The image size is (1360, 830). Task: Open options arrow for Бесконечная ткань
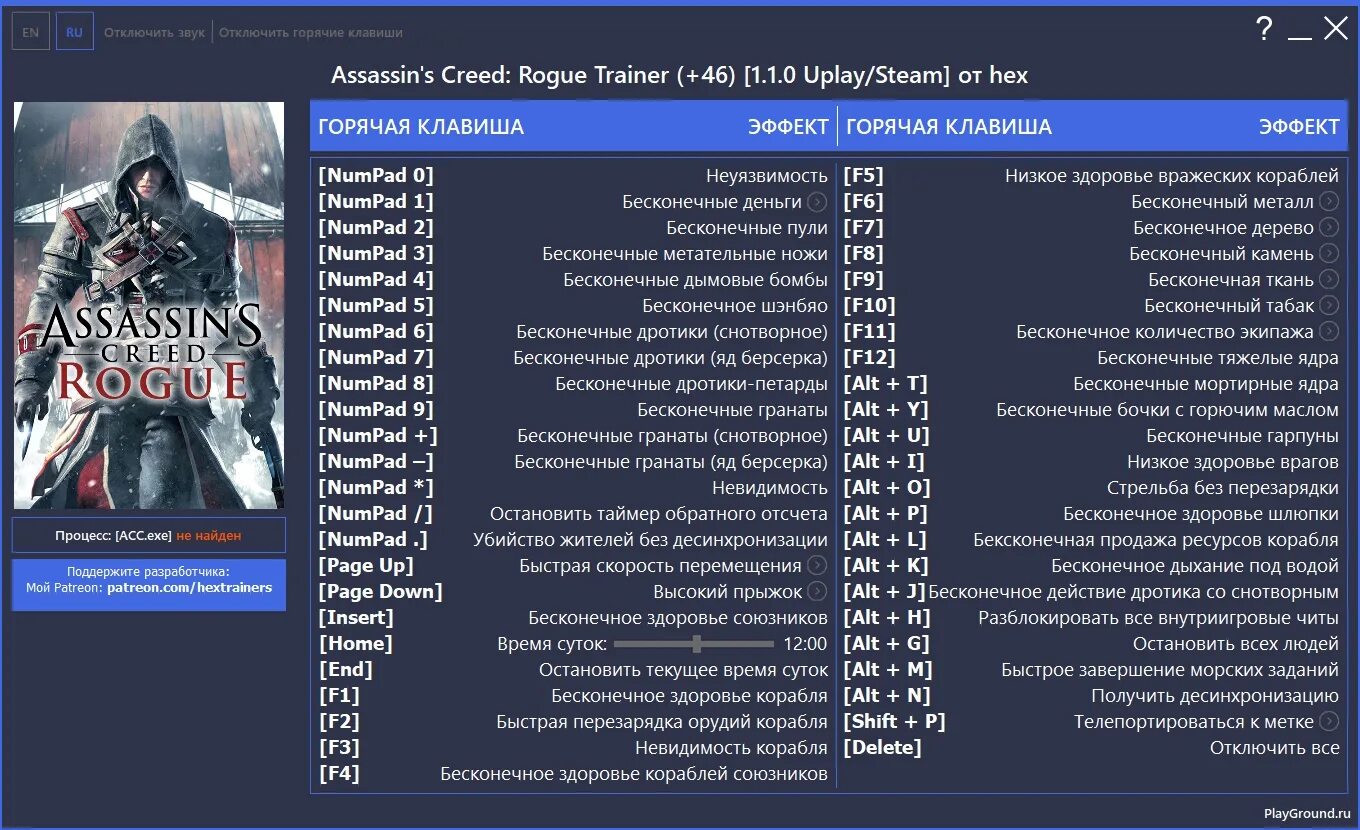(1328, 280)
